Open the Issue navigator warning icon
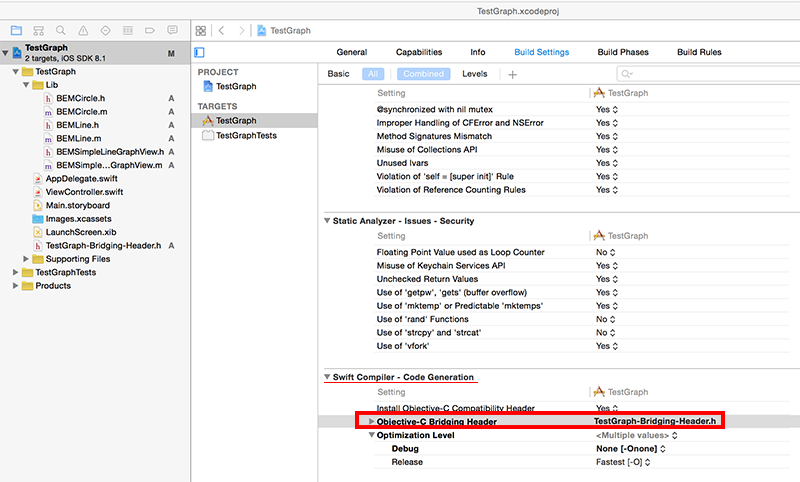This screenshot has width=800, height=482. pos(83,31)
